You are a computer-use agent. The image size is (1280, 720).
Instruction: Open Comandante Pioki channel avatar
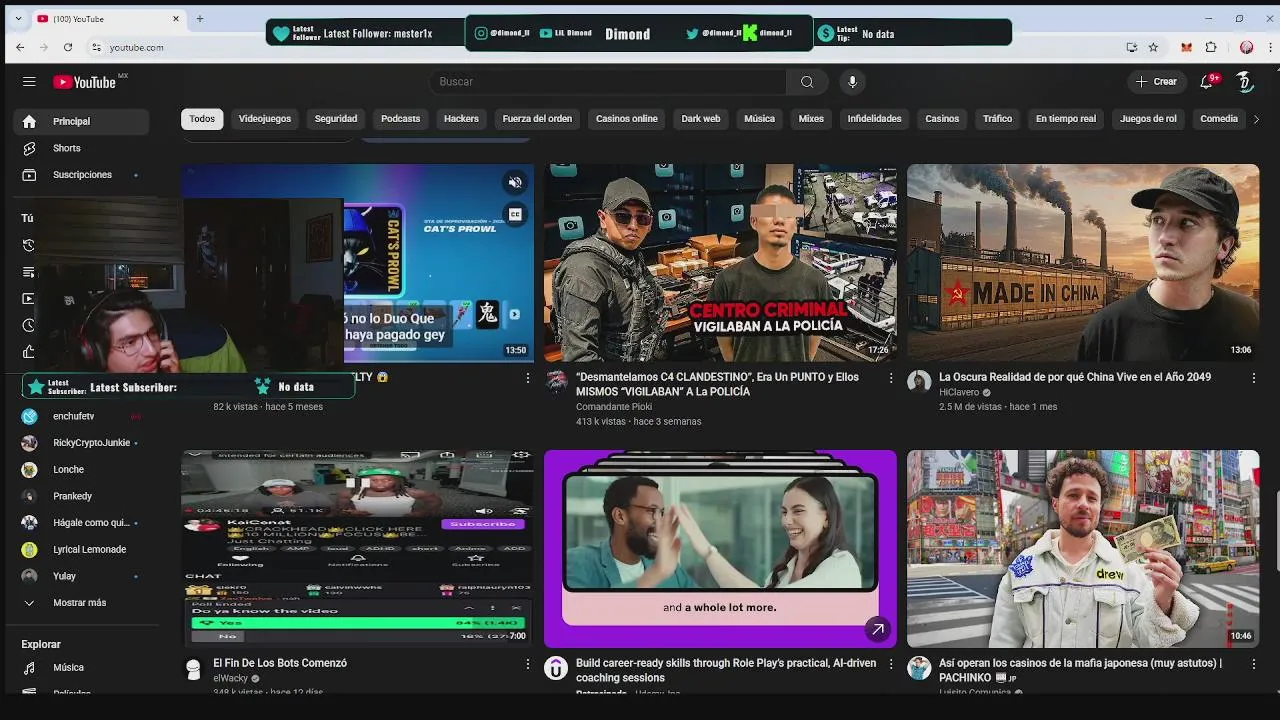[556, 382]
